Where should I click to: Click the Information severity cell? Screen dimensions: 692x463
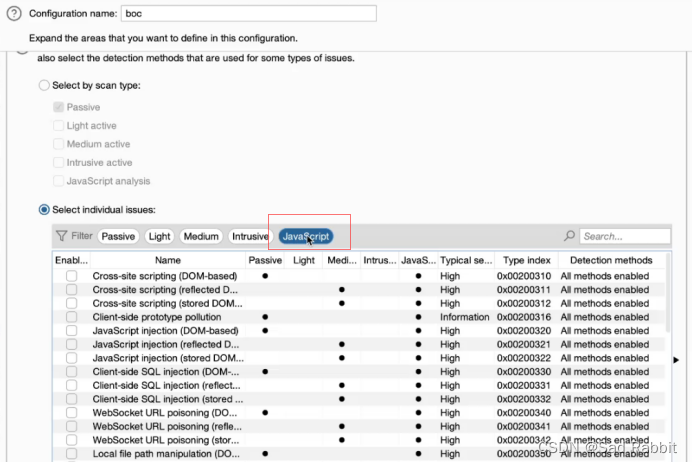click(465, 317)
